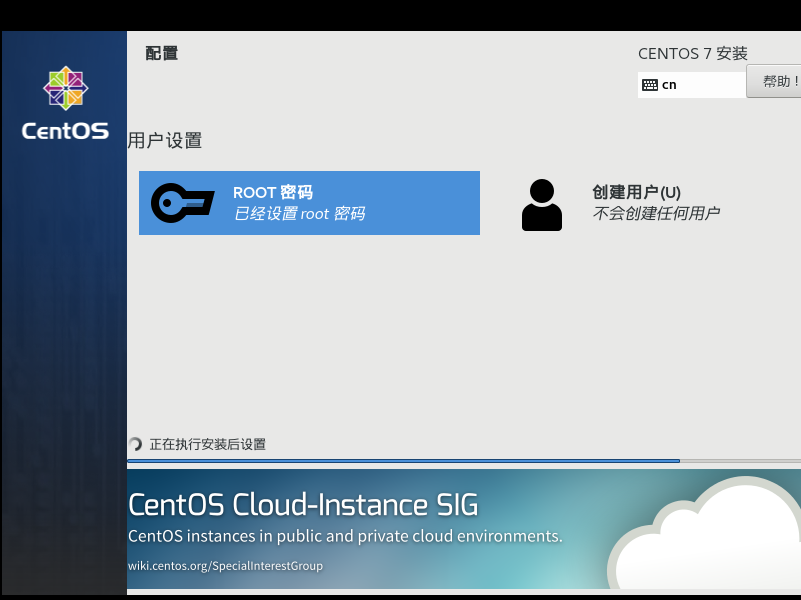
Task: Click the cloud graphic in banner
Action: click(x=704, y=533)
